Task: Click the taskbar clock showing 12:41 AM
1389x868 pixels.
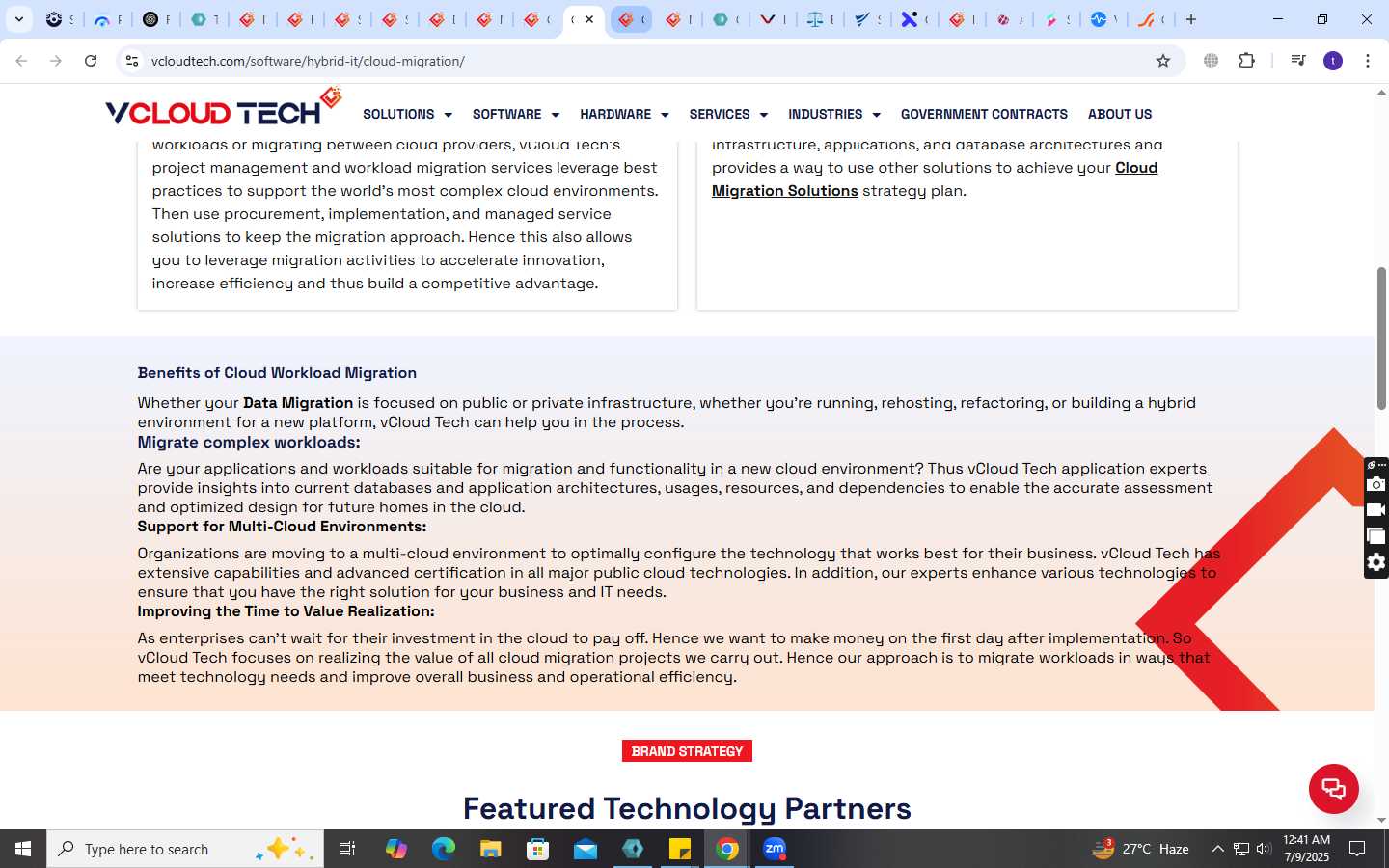Action: tap(1306, 849)
